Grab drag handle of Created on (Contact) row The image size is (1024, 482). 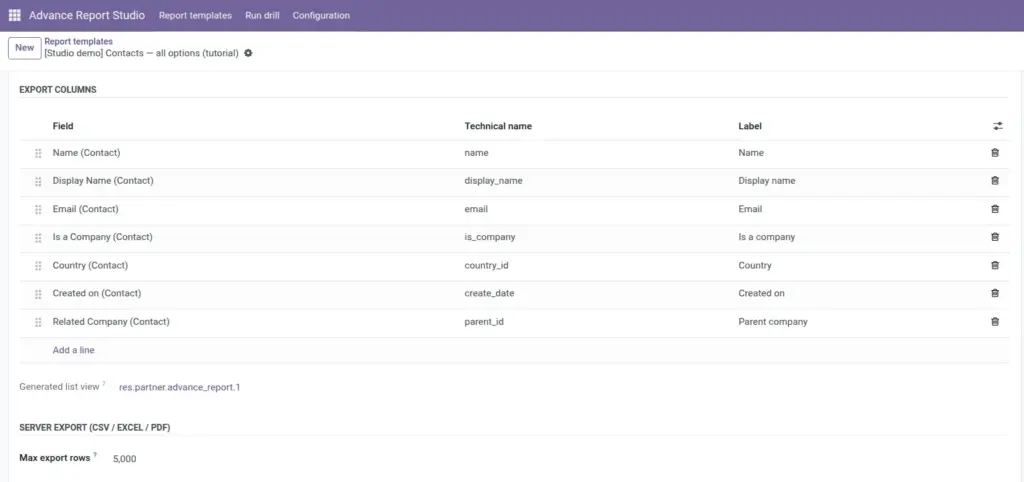pos(38,294)
